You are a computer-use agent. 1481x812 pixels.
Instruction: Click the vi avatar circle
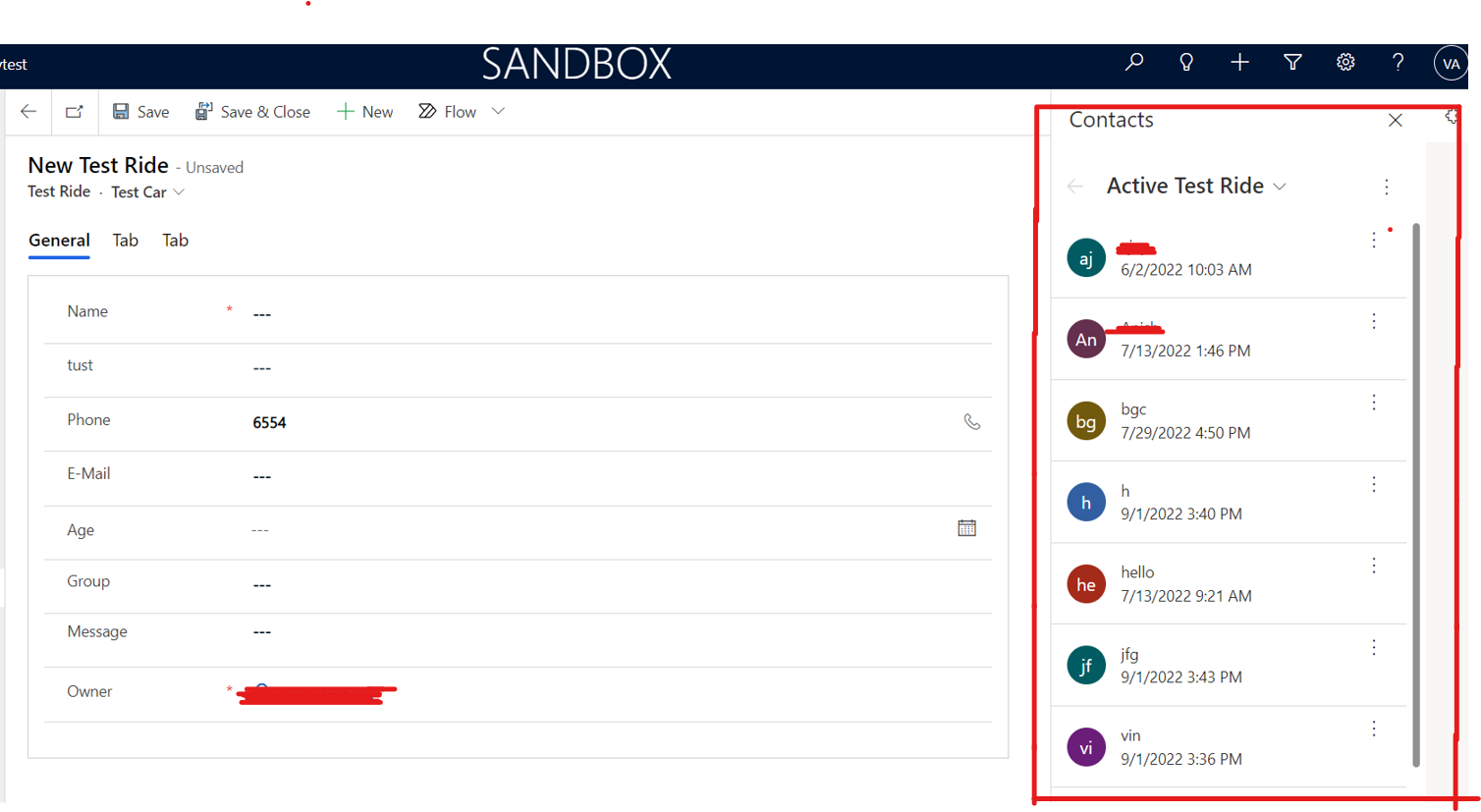click(1086, 747)
